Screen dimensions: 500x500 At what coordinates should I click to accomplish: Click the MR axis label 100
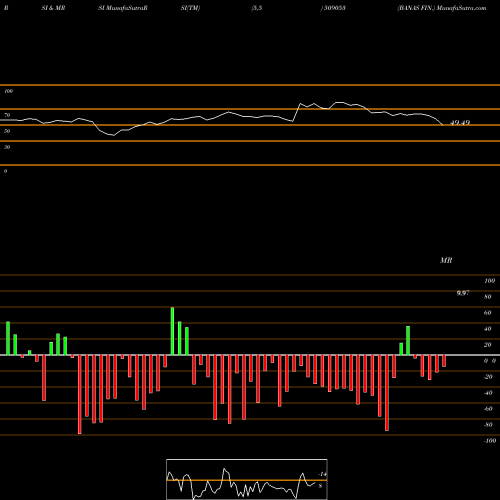pyautogui.click(x=489, y=281)
